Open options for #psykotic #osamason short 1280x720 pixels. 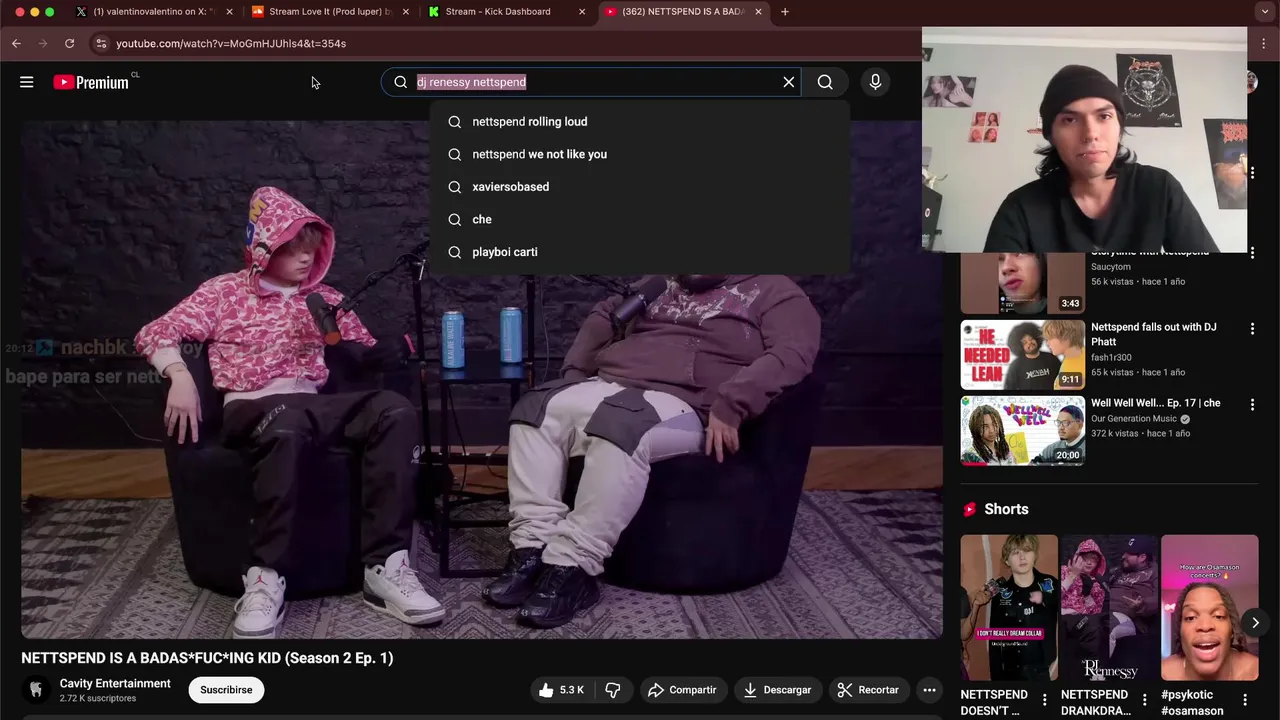pyautogui.click(x=1245, y=700)
